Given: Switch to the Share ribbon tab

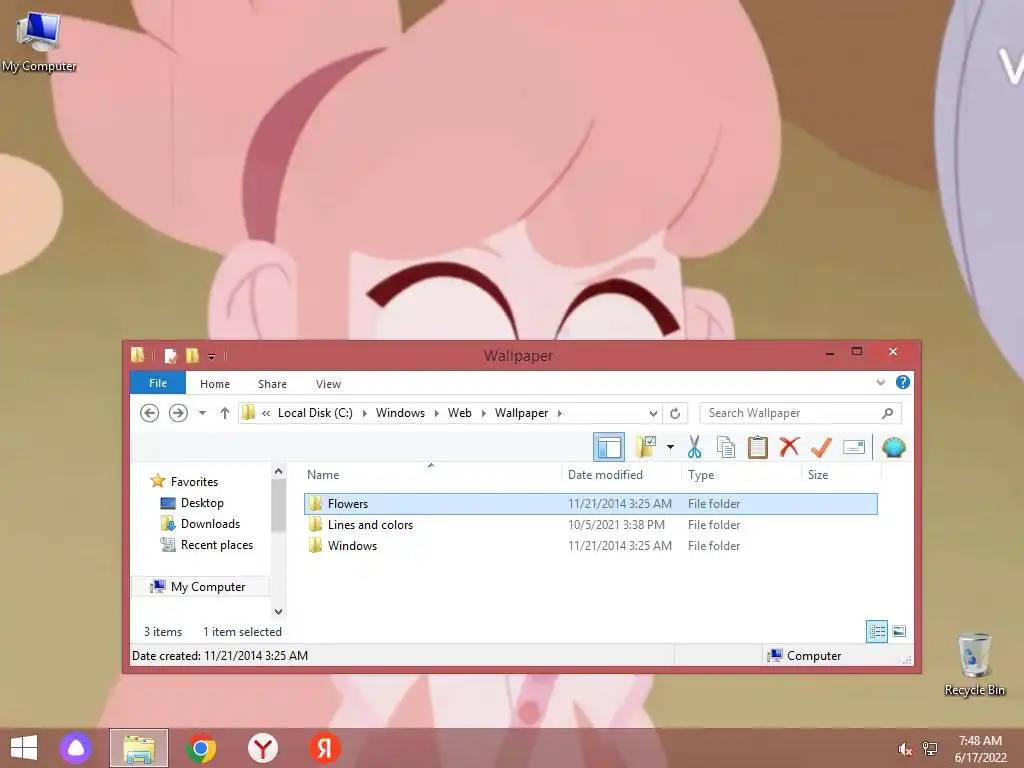Looking at the screenshot, I should (x=272, y=384).
